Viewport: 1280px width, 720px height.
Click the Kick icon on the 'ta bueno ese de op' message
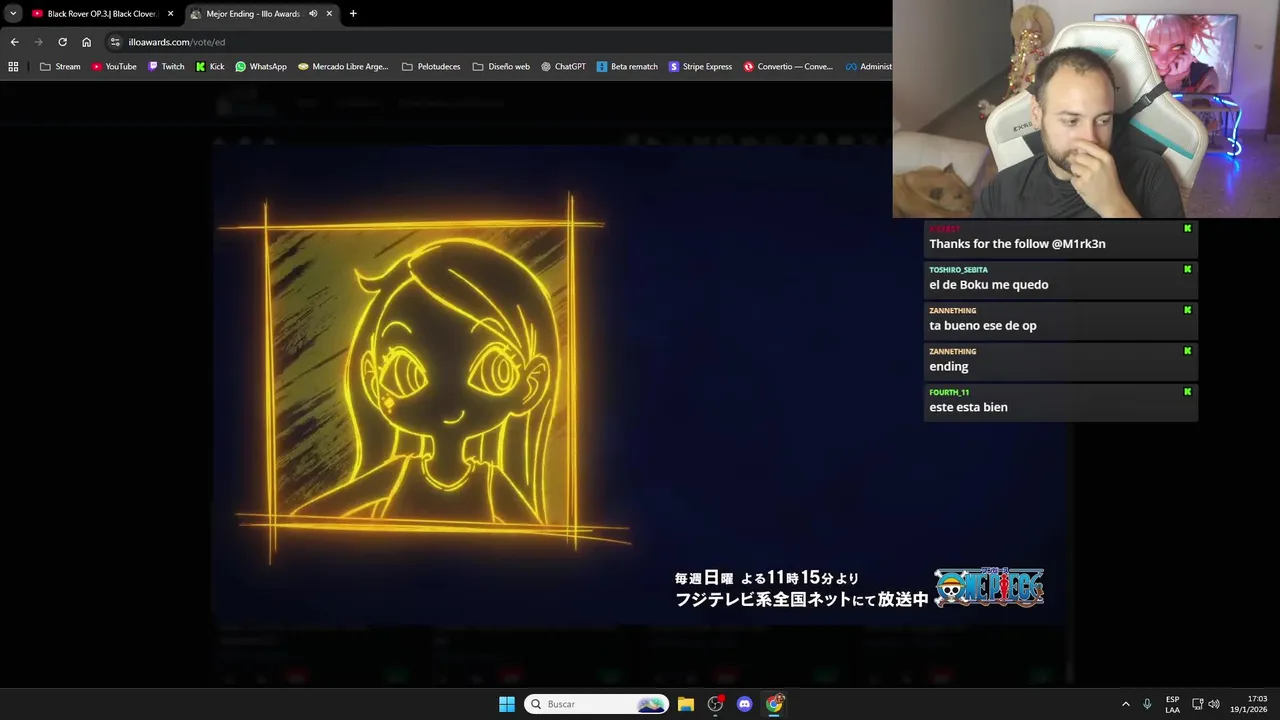1187,311
